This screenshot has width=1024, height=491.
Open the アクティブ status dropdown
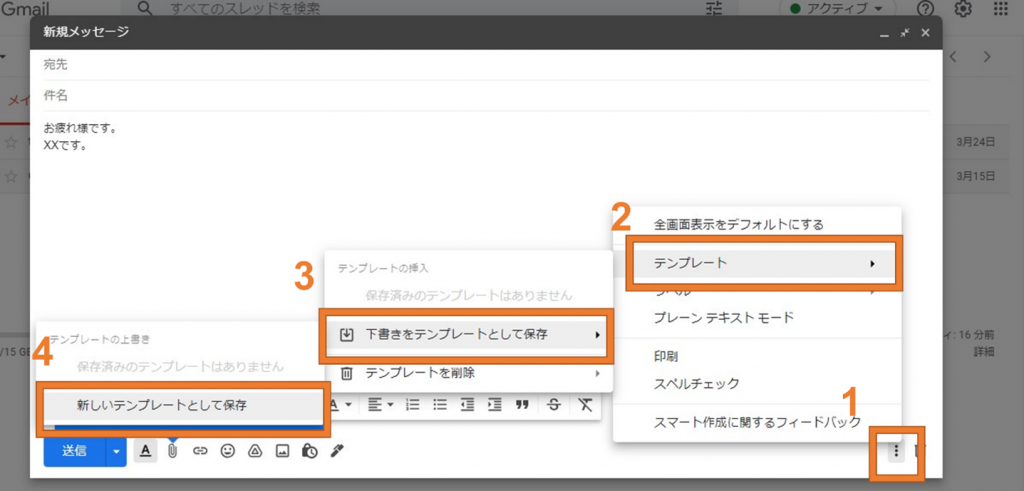pyautogui.click(x=837, y=8)
